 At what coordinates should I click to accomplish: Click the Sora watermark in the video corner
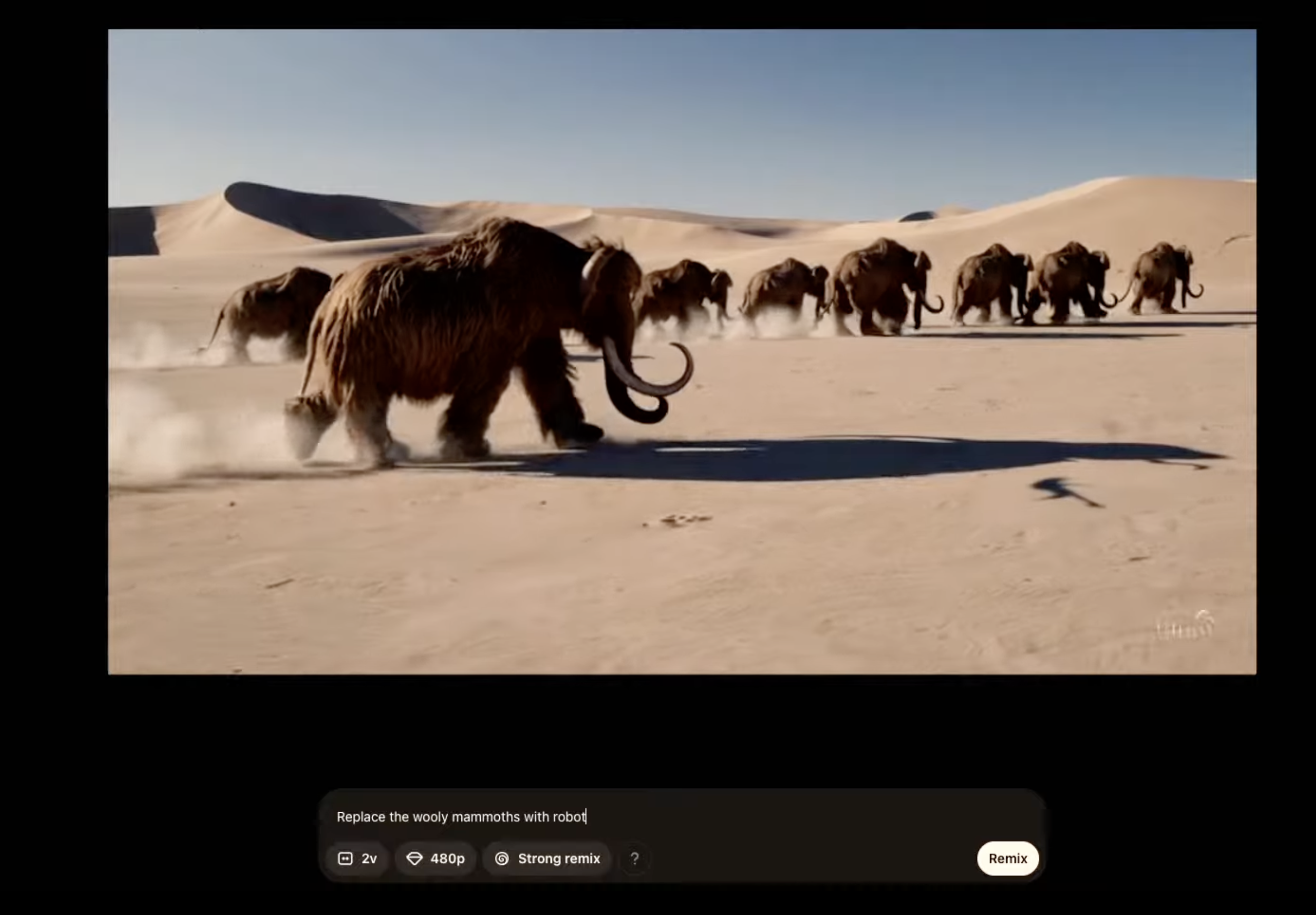[x=1185, y=626]
